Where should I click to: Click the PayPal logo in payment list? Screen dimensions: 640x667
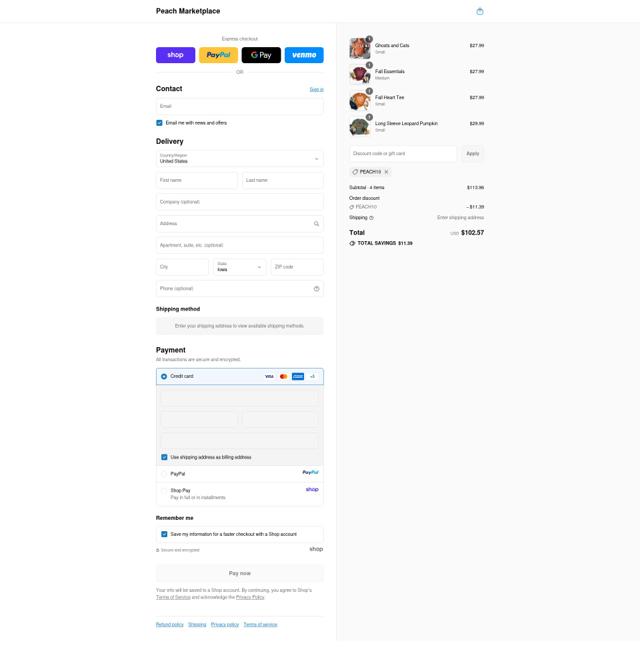point(310,473)
